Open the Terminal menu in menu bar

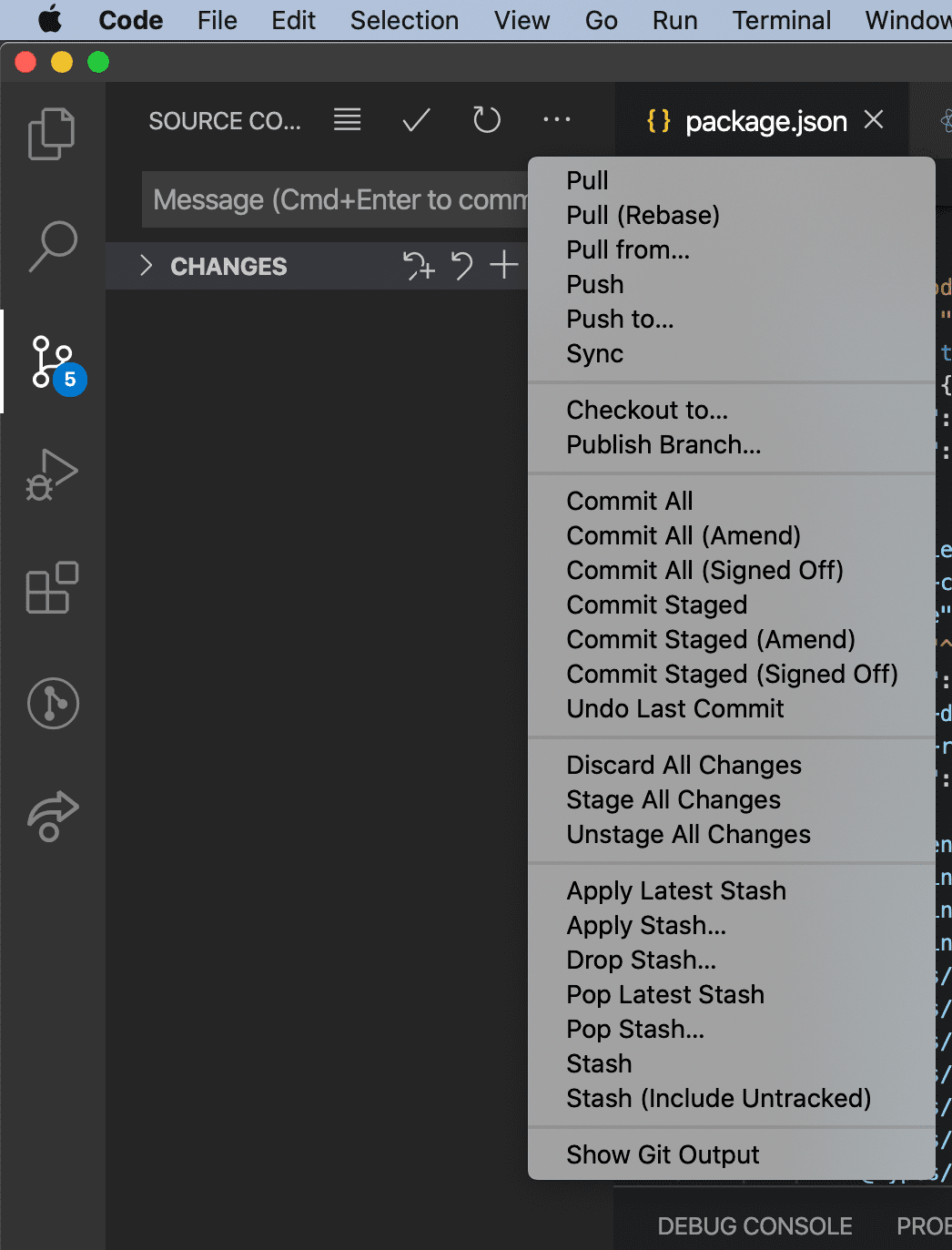[781, 20]
